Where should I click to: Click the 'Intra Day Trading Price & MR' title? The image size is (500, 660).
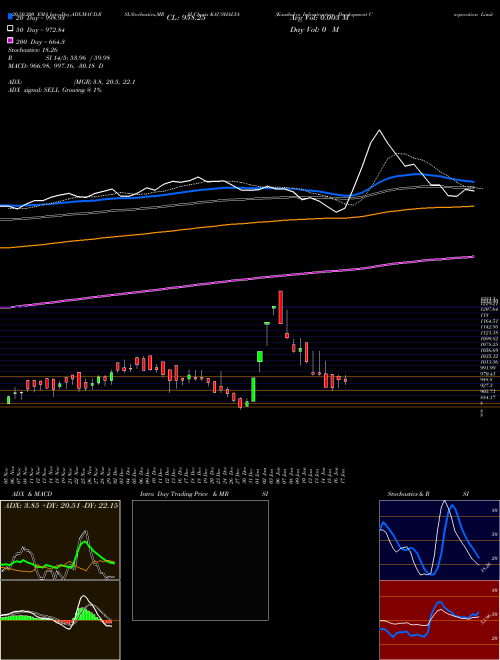coord(184,494)
